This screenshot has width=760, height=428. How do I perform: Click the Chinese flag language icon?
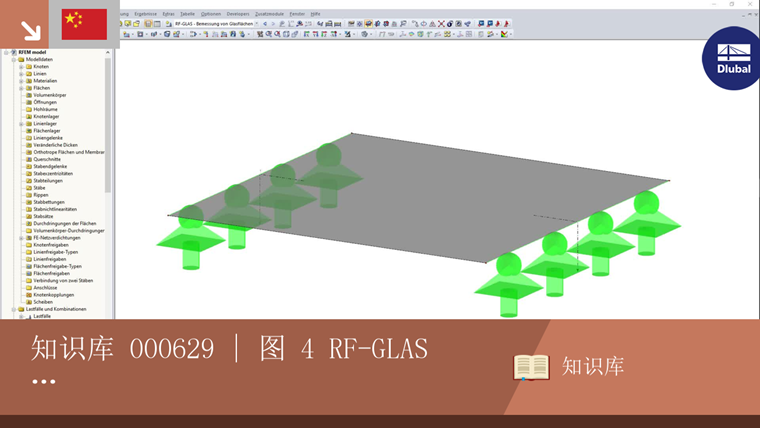pos(84,24)
